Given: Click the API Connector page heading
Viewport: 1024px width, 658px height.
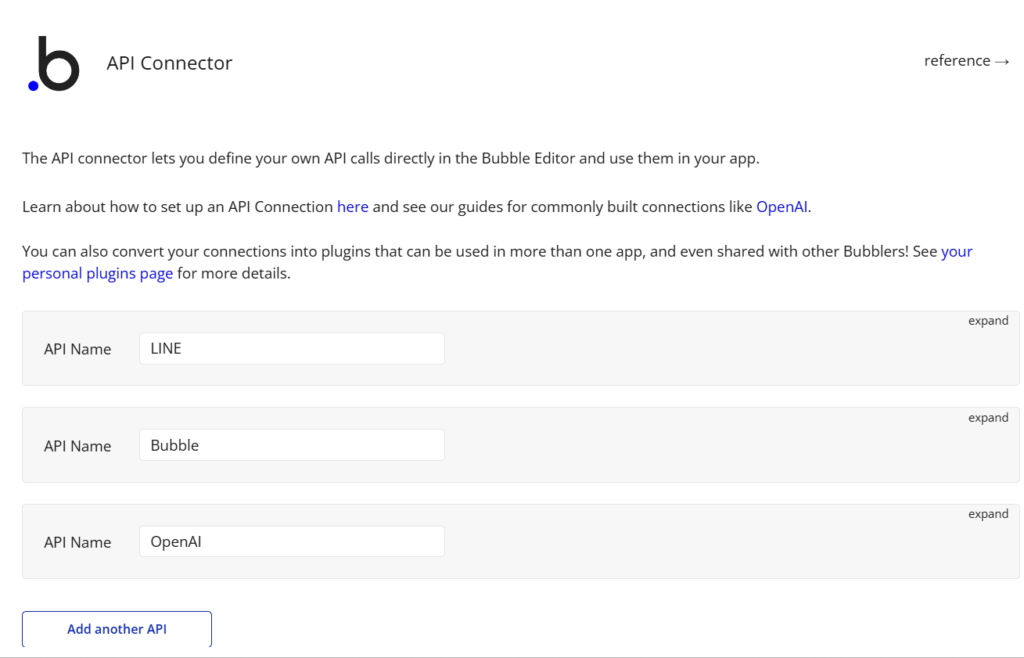Looking at the screenshot, I should (169, 63).
